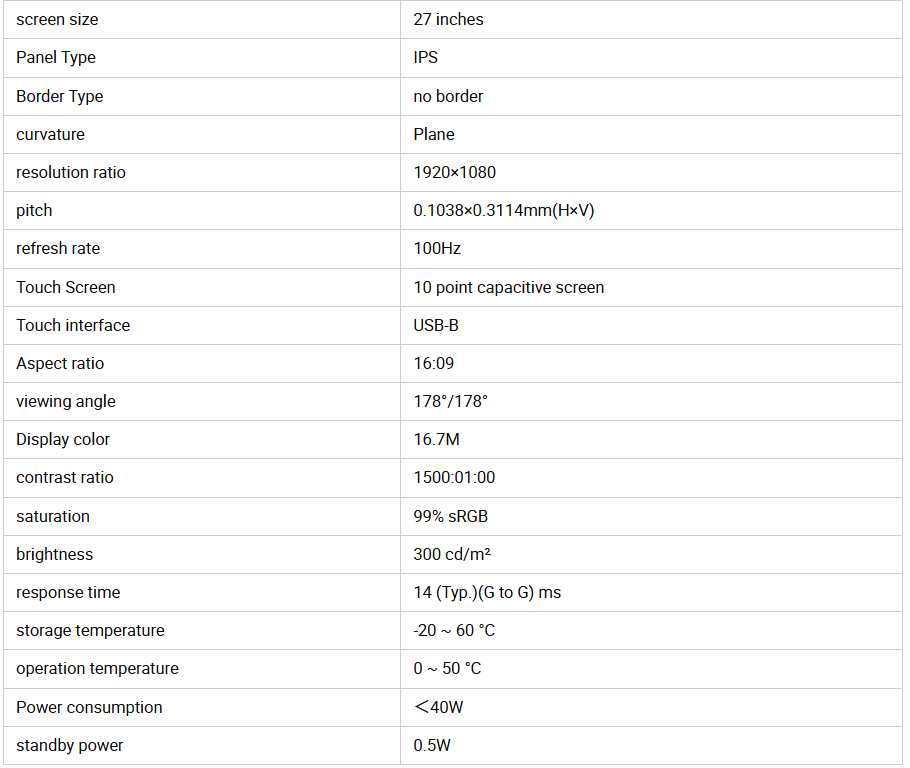Click the "0.5W" standby power value
Screen dimensions: 910x768
pos(432,745)
